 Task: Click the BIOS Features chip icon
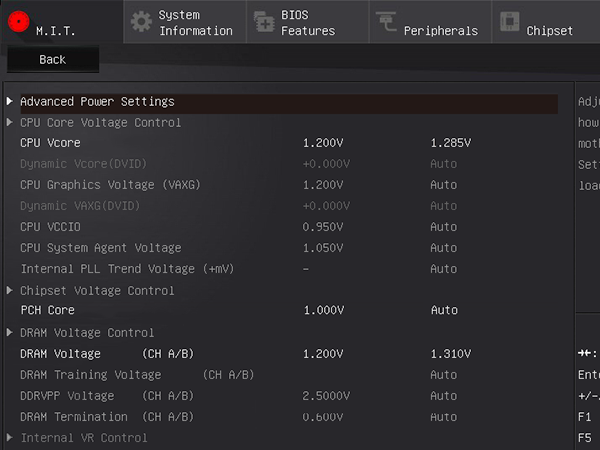[x=264, y=21]
